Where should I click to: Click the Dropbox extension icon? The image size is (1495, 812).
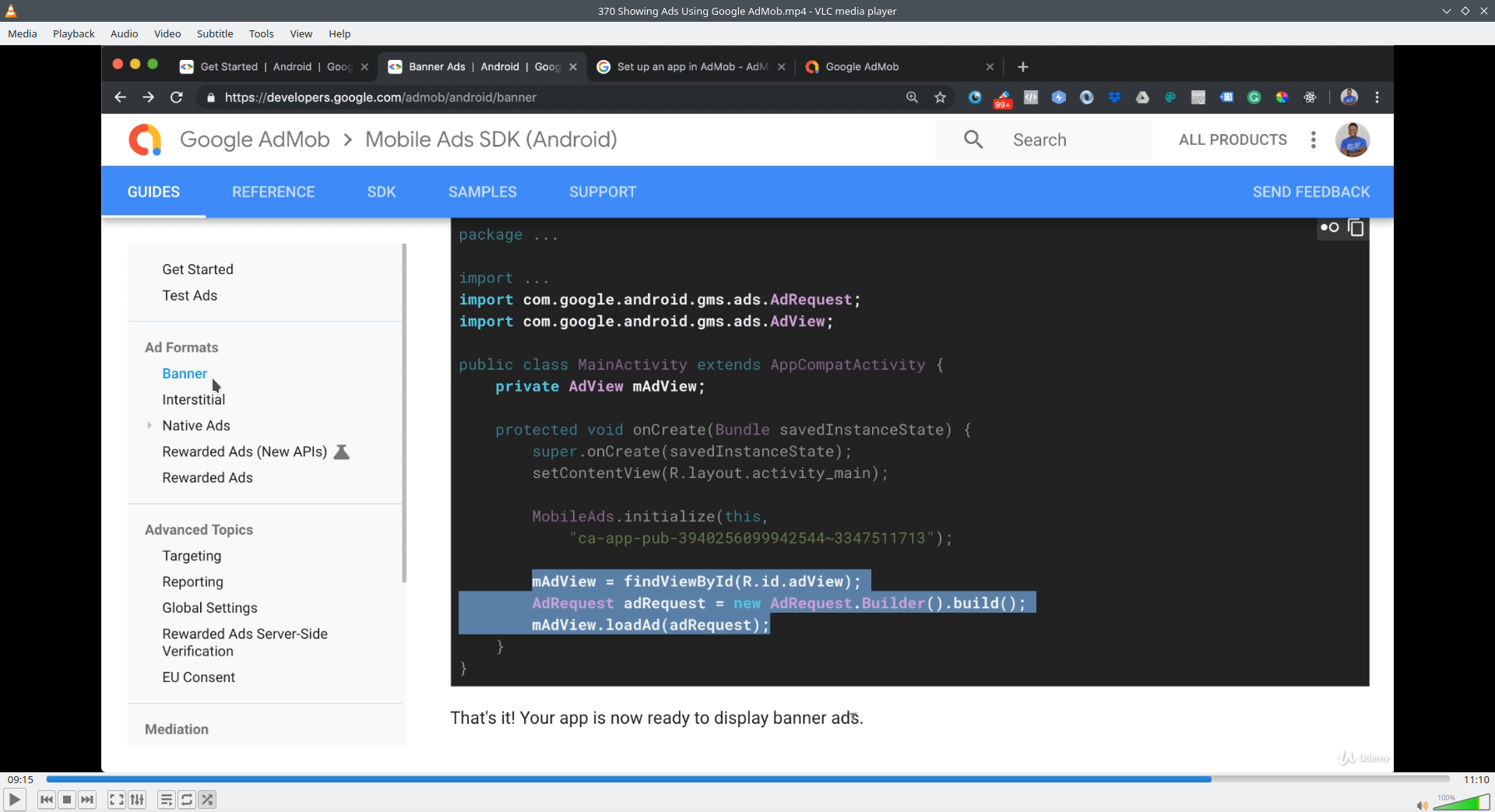(x=1115, y=97)
